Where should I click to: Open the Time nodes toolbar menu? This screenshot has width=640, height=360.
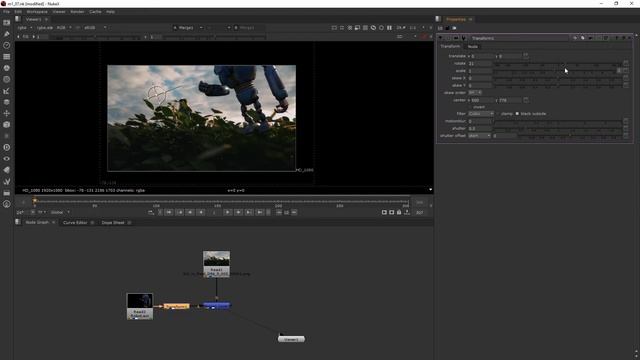pyautogui.click(x=7, y=45)
